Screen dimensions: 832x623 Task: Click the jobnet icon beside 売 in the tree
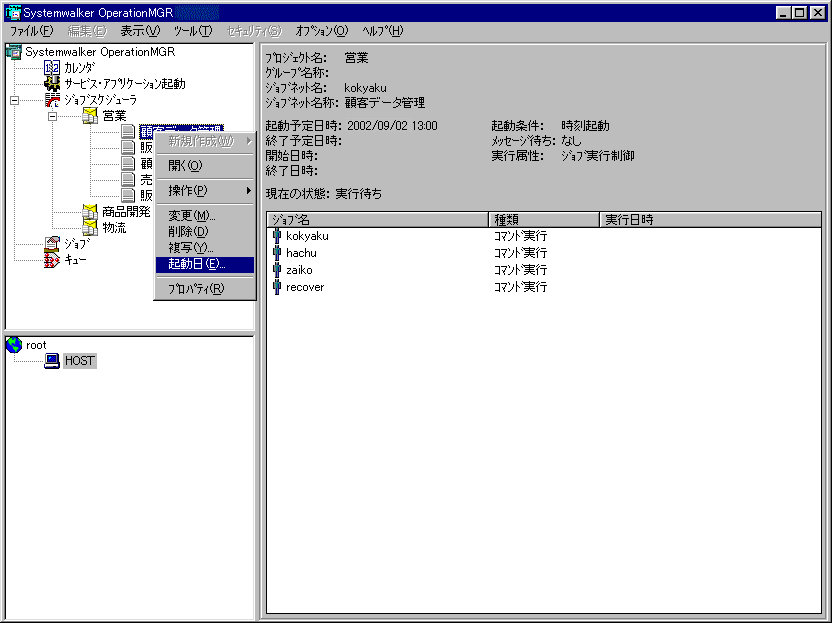(x=128, y=179)
